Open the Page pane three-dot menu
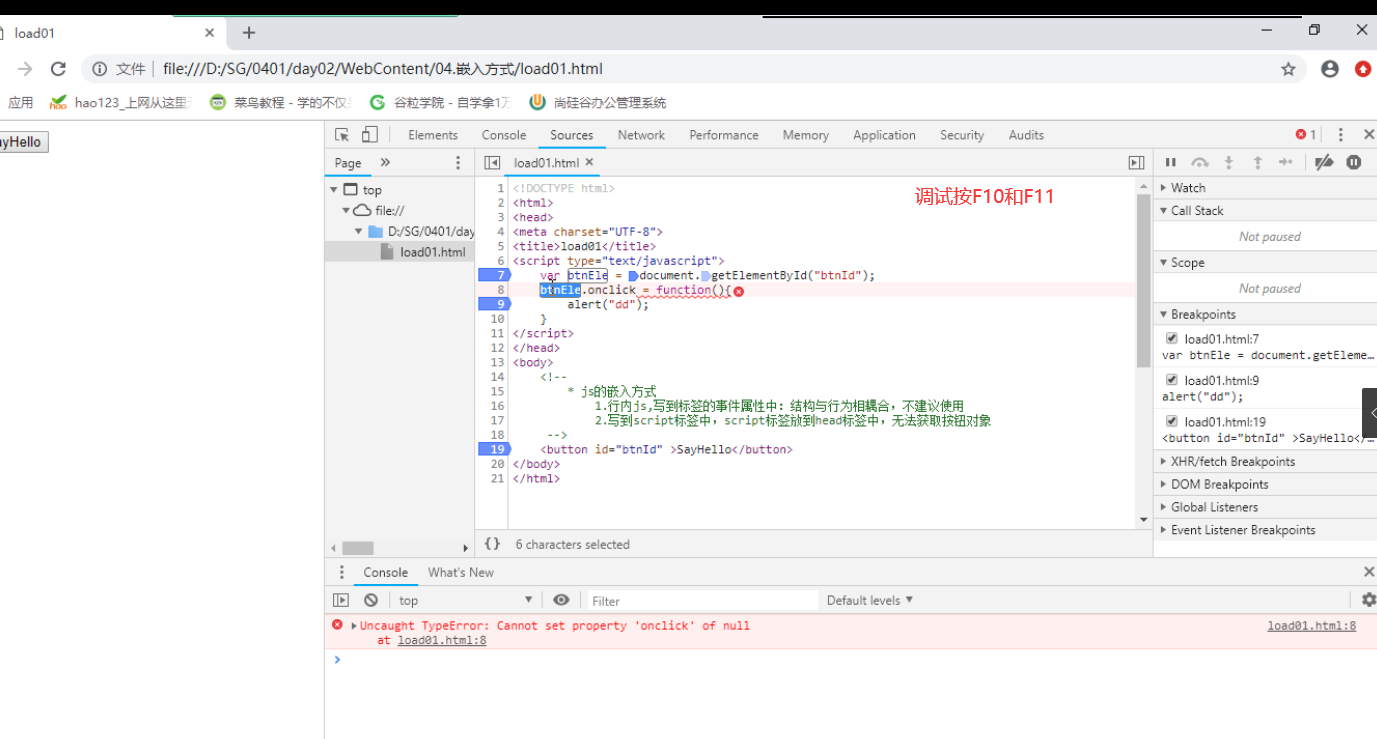1377x739 pixels. (459, 162)
